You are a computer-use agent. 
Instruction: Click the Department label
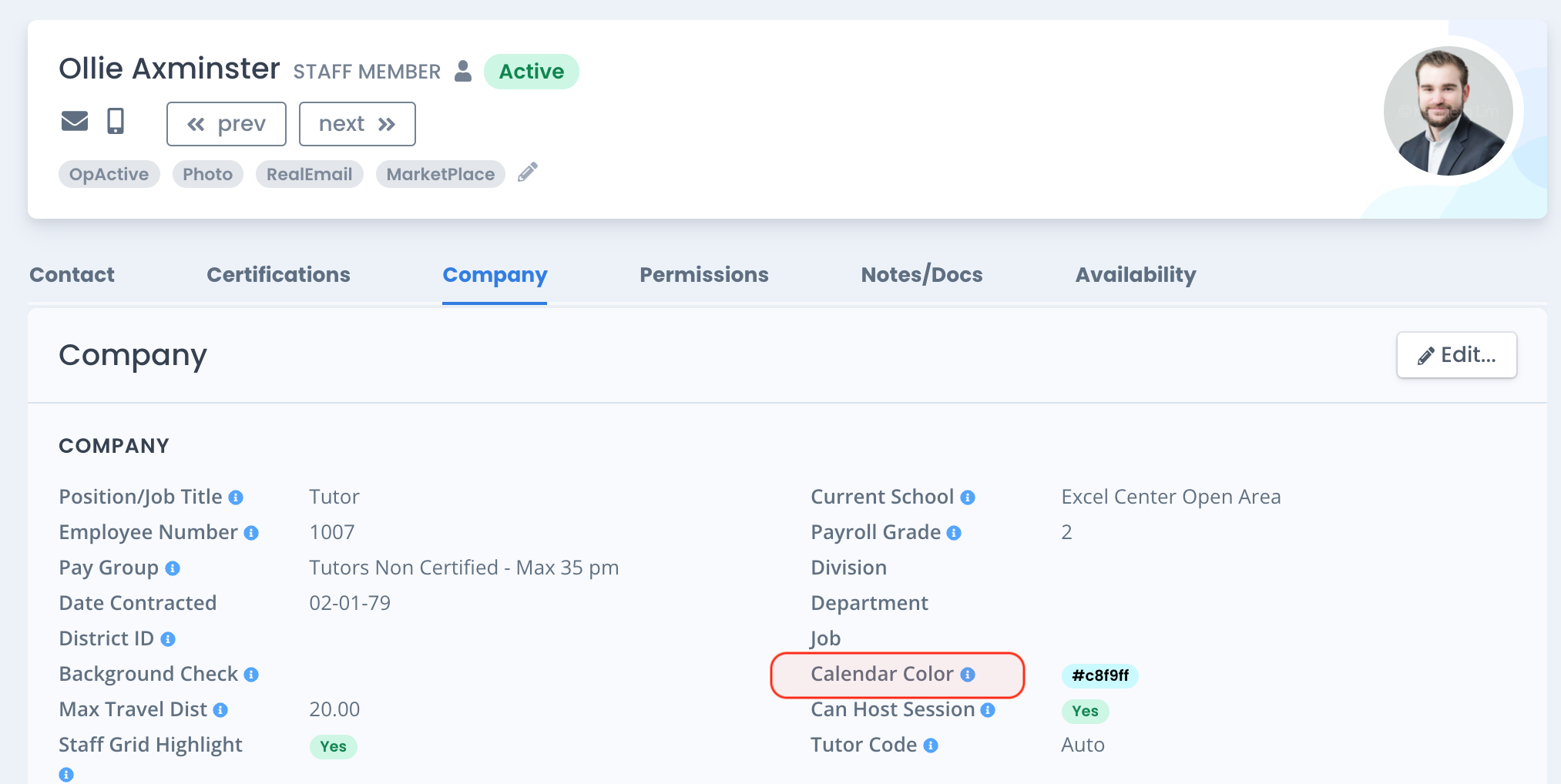[869, 603]
